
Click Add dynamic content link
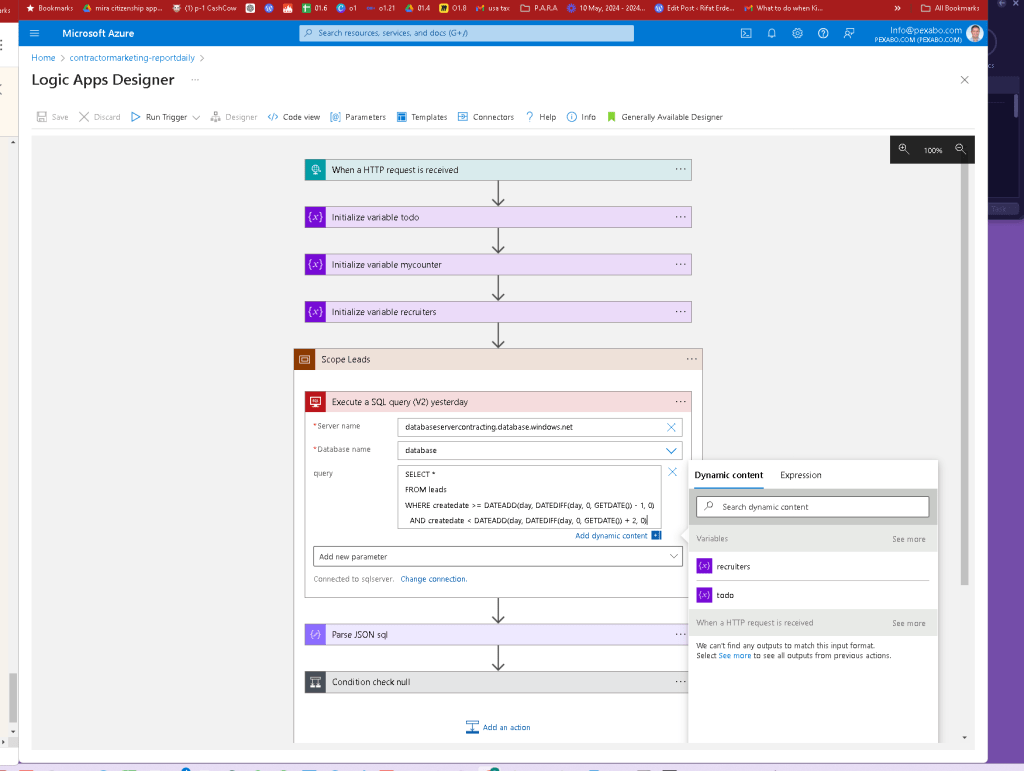point(611,535)
